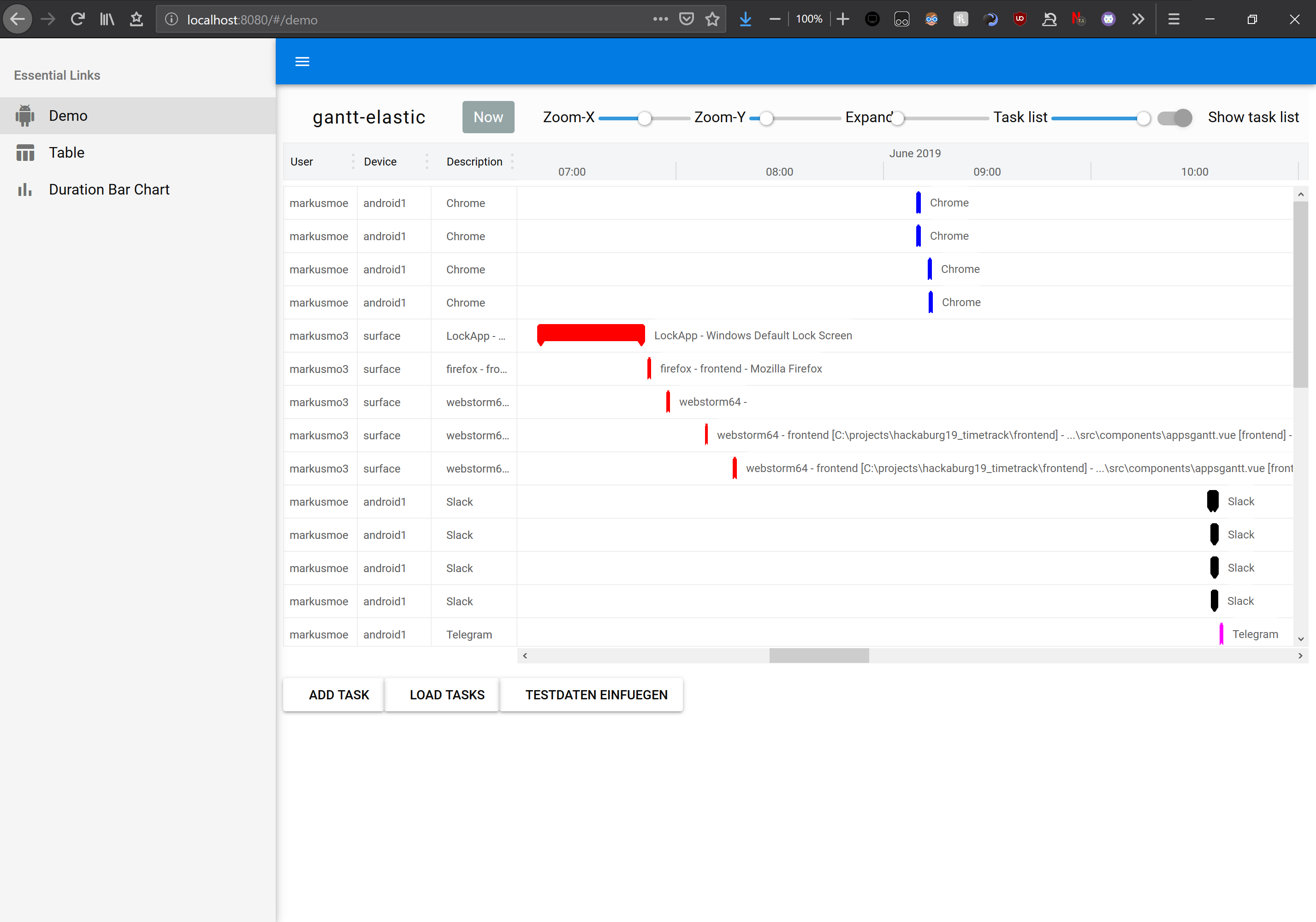Image resolution: width=1316 pixels, height=922 pixels.
Task: Open Duration Bar Chart in sidebar
Action: tap(109, 189)
